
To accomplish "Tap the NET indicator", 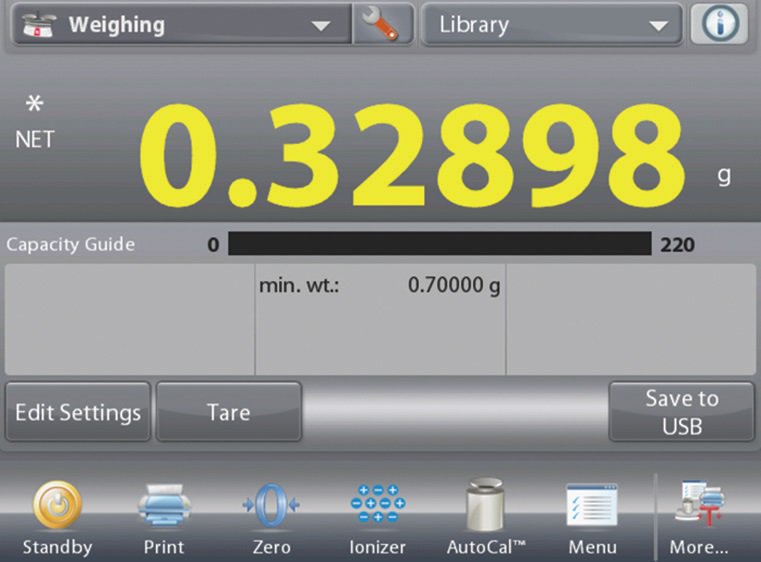I will click(x=35, y=140).
